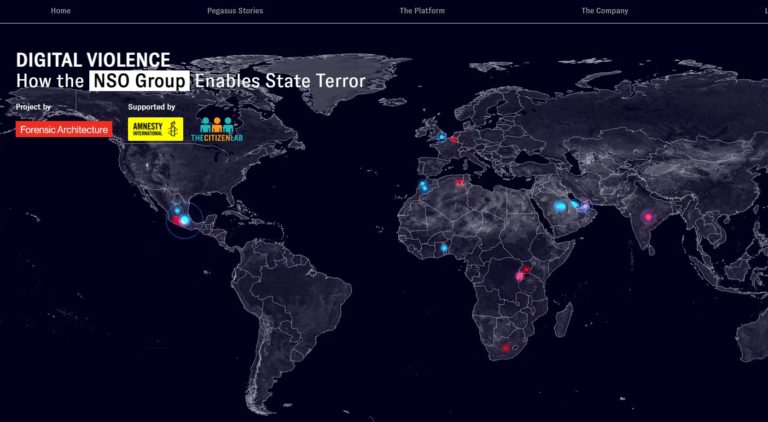Go to The Platform page
This screenshot has height=422, width=768.
pyautogui.click(x=422, y=11)
